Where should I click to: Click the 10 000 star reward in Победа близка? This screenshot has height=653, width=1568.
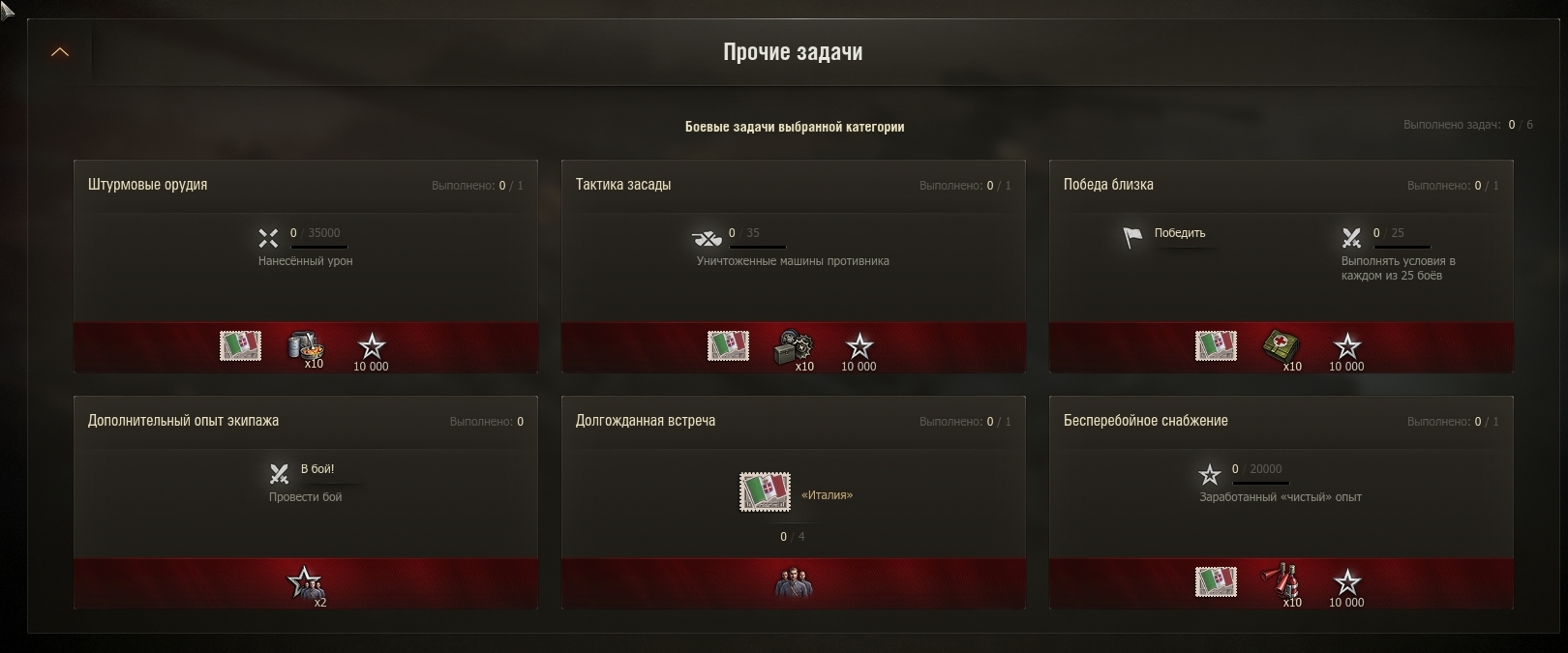point(1346,351)
